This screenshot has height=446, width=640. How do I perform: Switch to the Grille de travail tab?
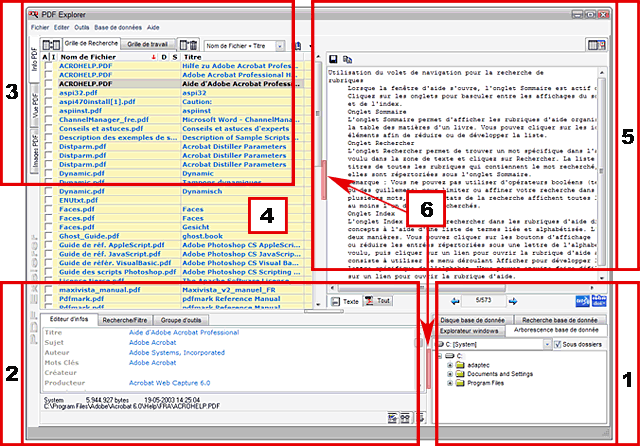(x=148, y=44)
